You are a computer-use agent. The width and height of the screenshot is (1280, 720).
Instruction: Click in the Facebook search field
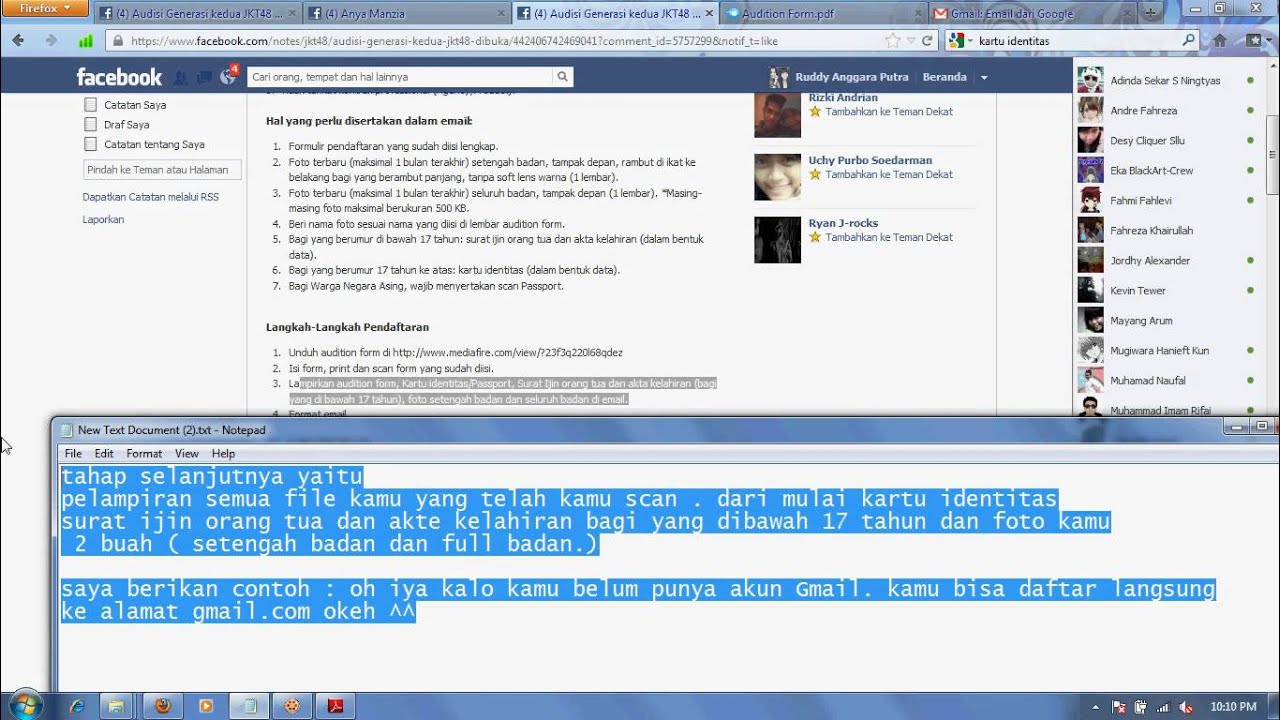(400, 77)
